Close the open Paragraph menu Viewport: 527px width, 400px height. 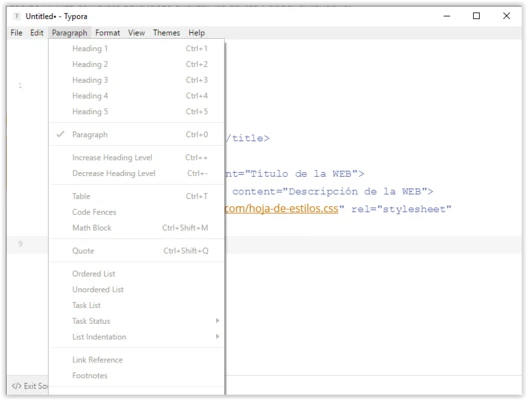click(70, 33)
